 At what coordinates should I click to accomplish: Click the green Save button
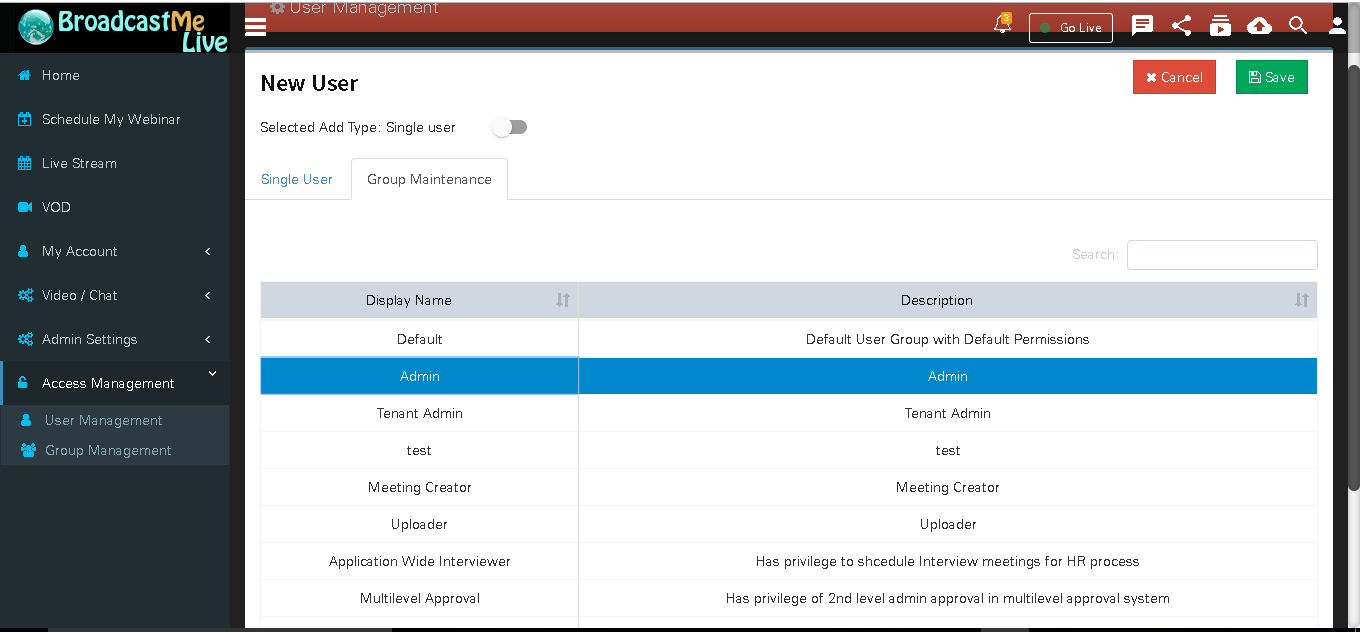[1271, 77]
